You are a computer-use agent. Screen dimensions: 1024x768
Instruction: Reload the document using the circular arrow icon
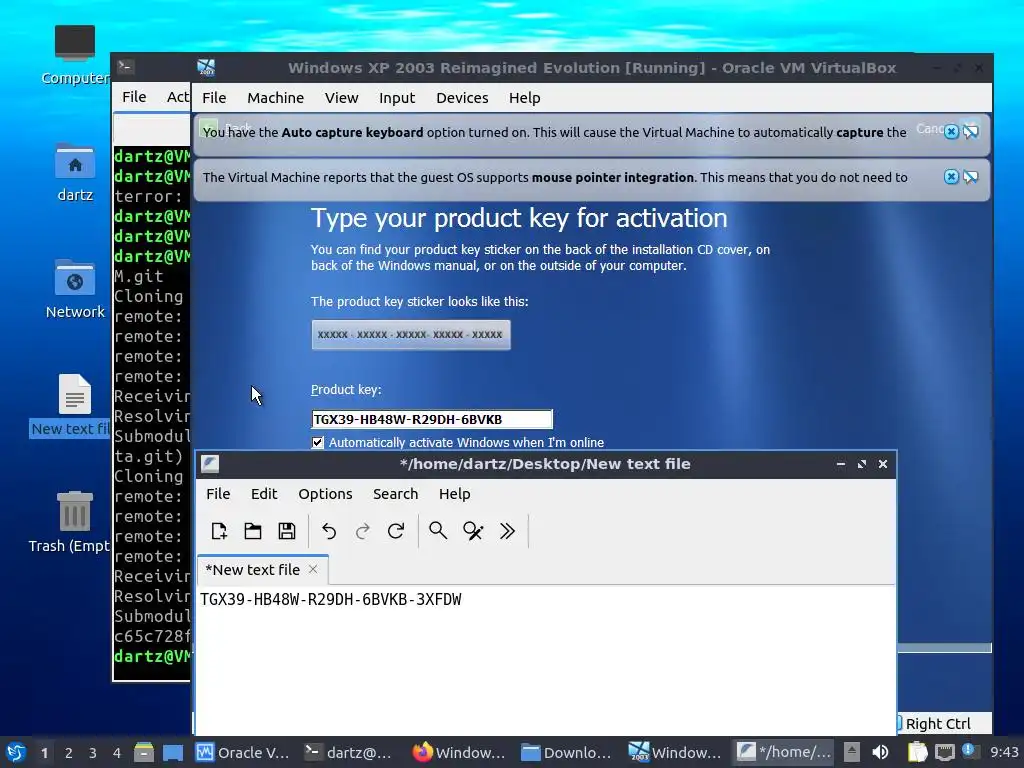coord(396,531)
